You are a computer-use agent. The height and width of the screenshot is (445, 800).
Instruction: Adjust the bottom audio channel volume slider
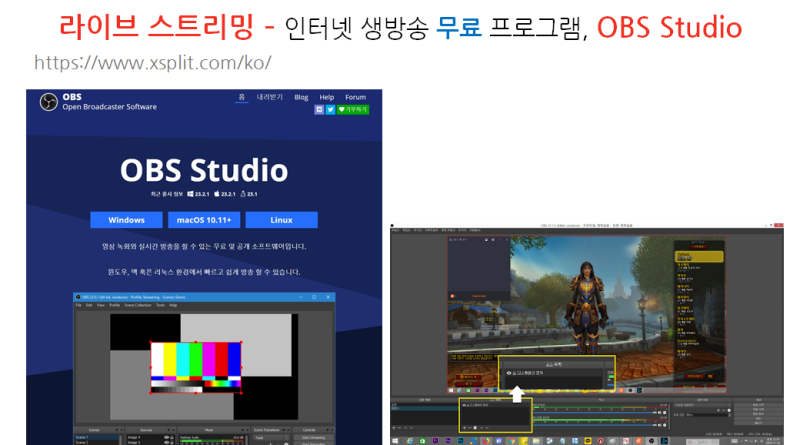click(x=595, y=425)
